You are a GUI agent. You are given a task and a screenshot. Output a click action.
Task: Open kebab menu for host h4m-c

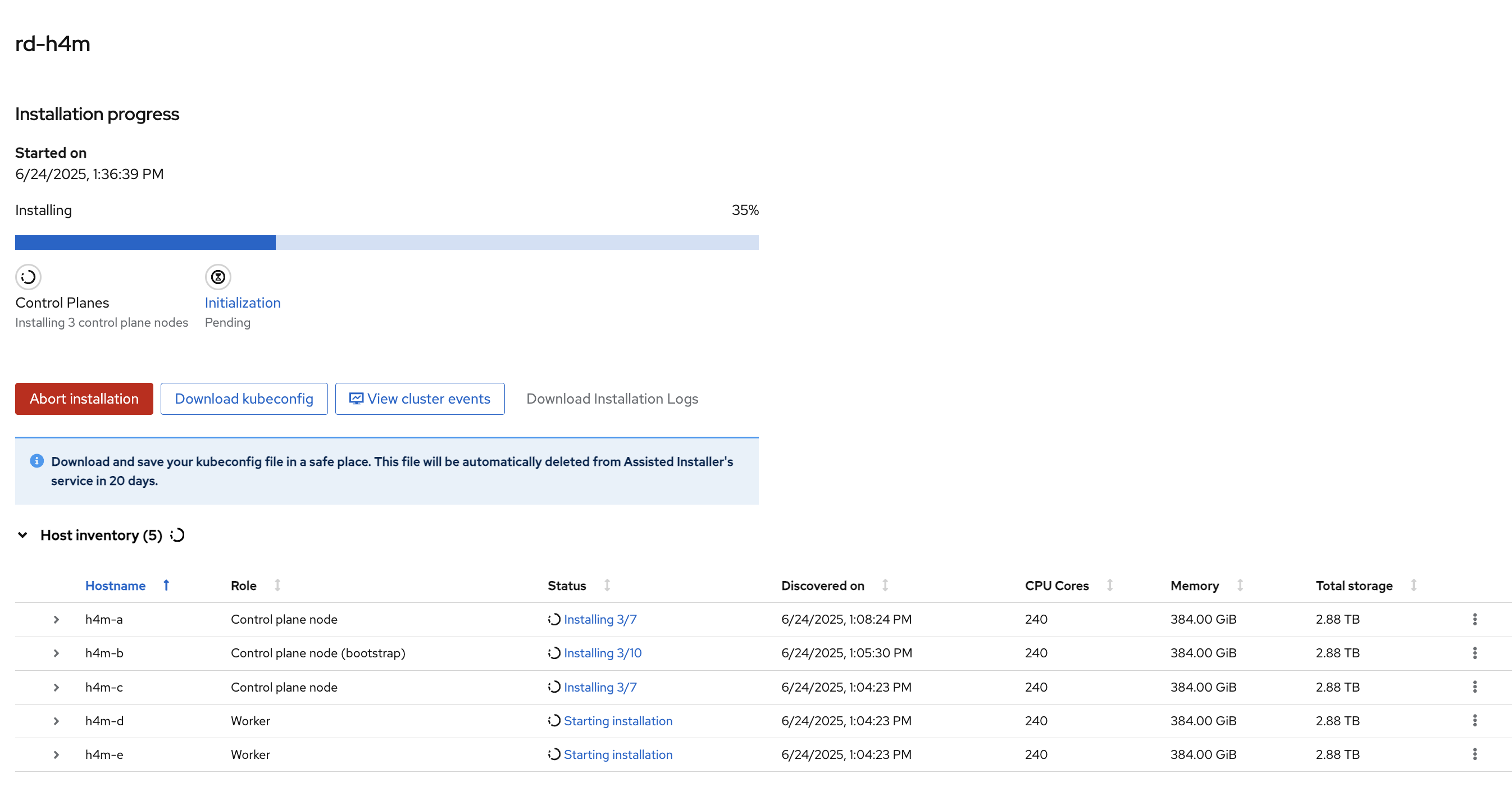pos(1474,687)
